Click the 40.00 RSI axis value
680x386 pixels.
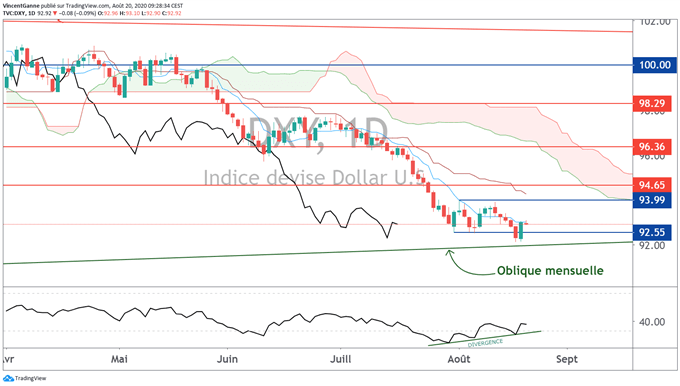click(652, 322)
